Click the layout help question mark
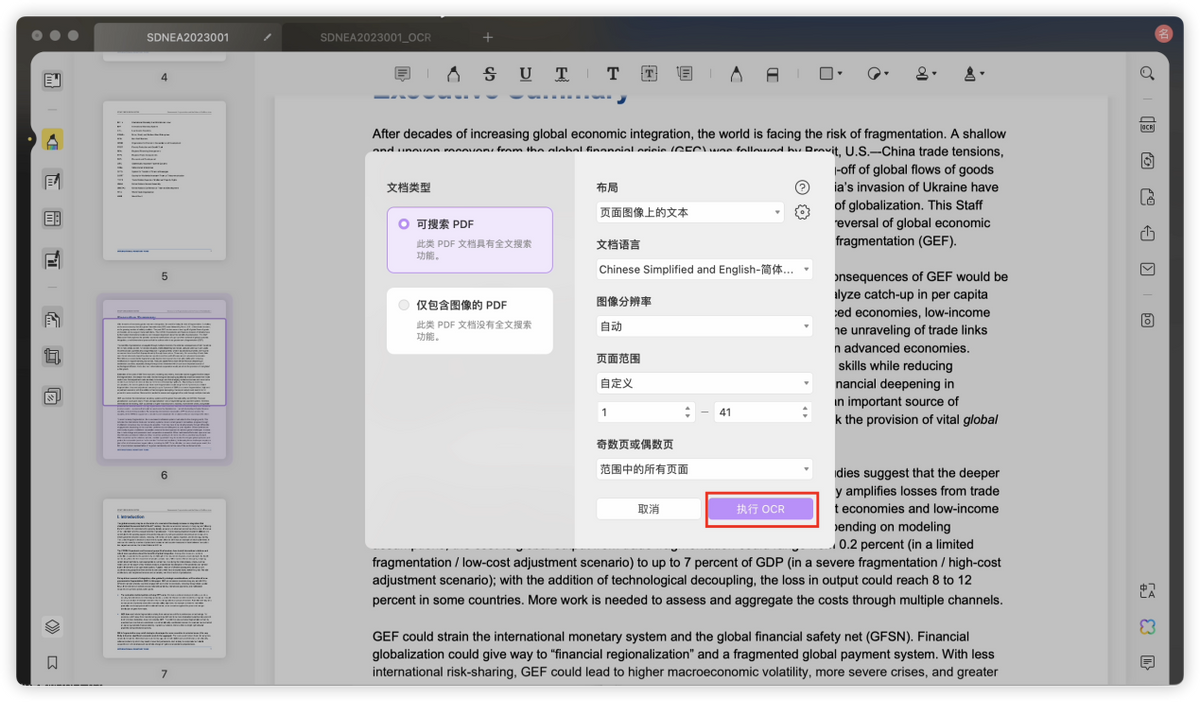1200x702 pixels. tap(802, 187)
